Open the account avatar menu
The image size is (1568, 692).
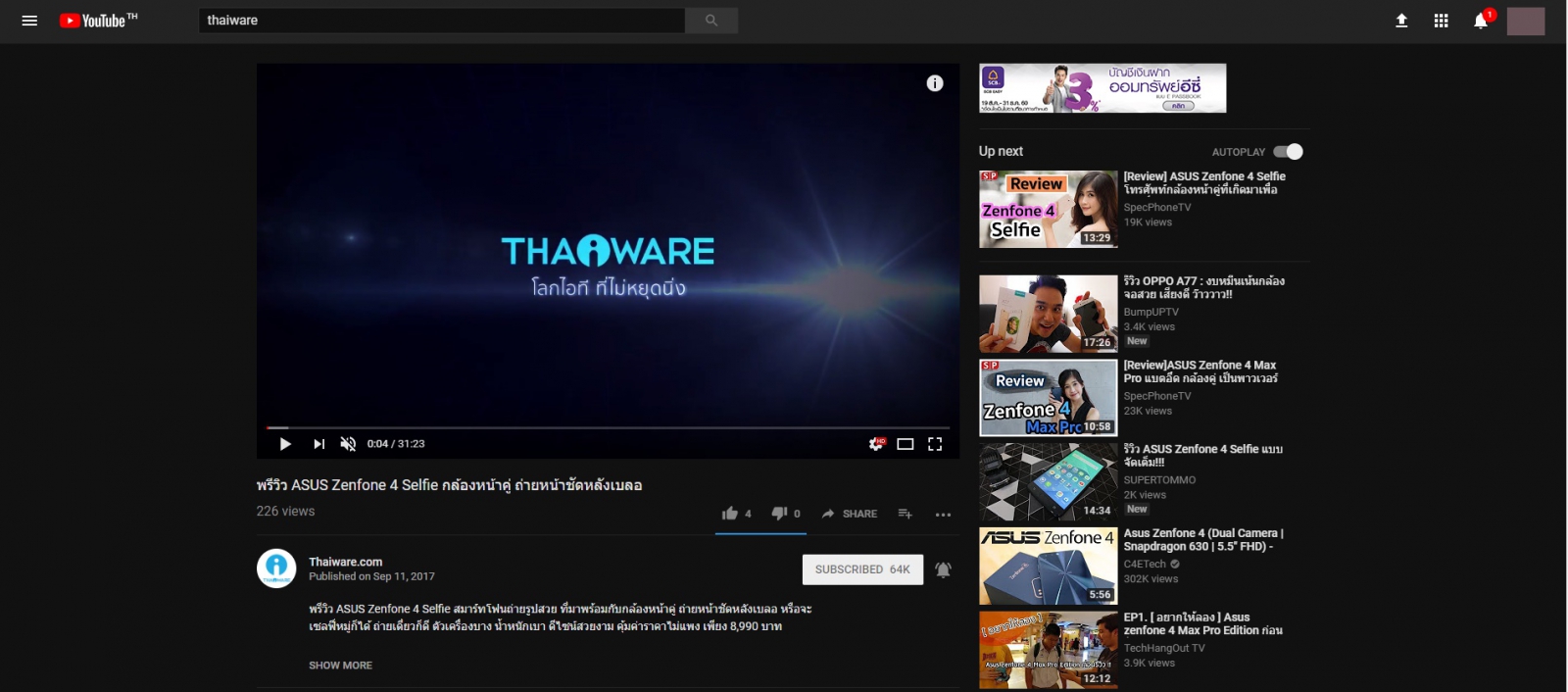[x=1526, y=21]
